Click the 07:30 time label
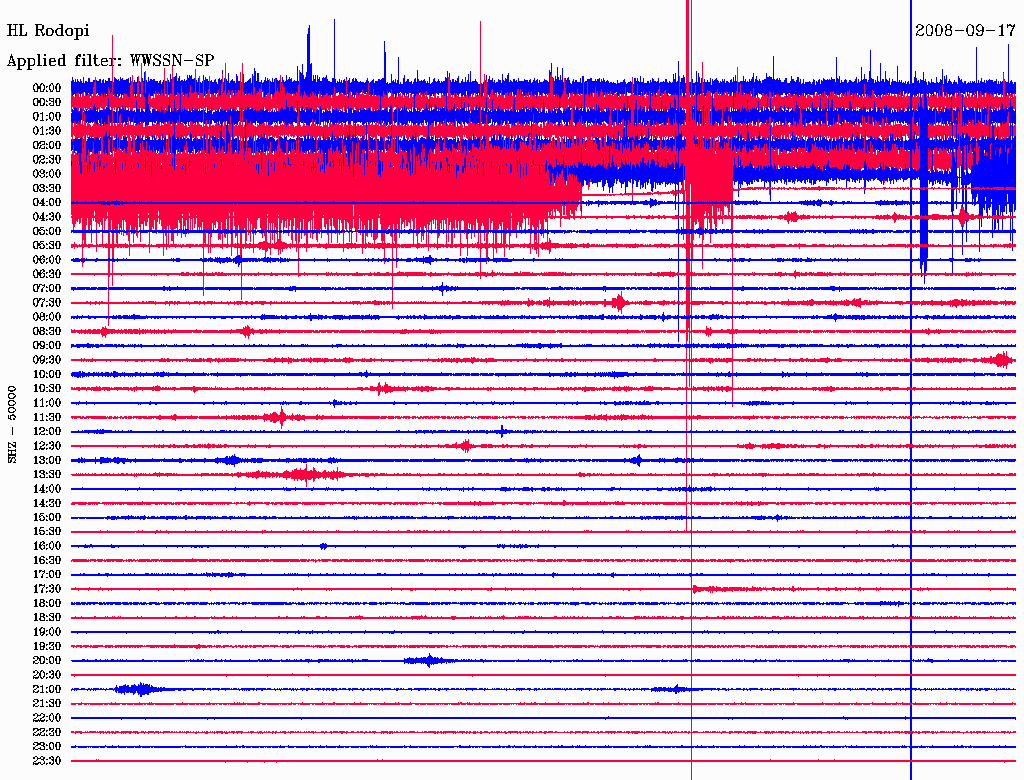Screen dimensions: 1024x780 coord(47,302)
